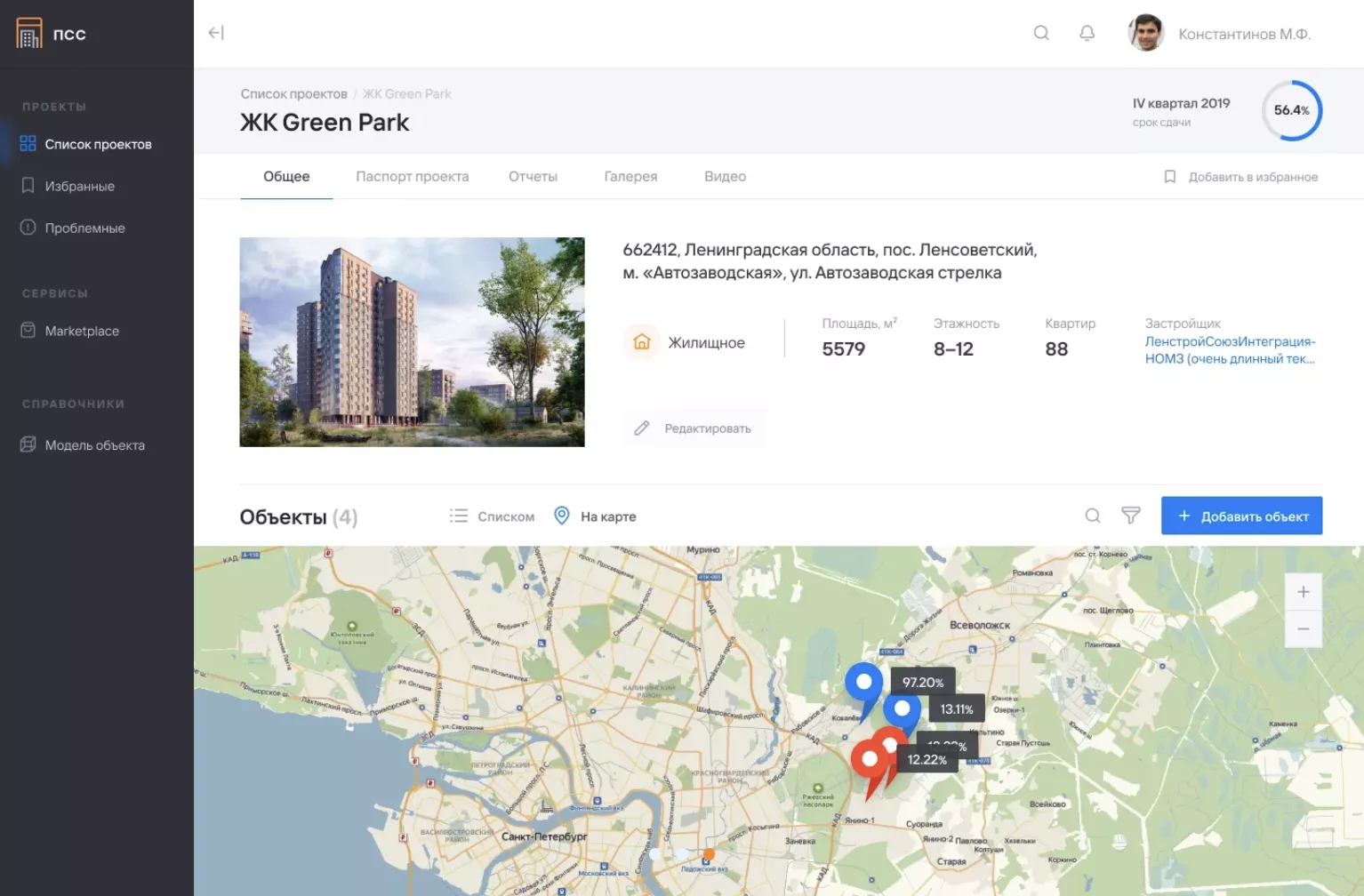Open the notifications bell icon
Screen dimensions: 1364x896
click(x=1087, y=33)
